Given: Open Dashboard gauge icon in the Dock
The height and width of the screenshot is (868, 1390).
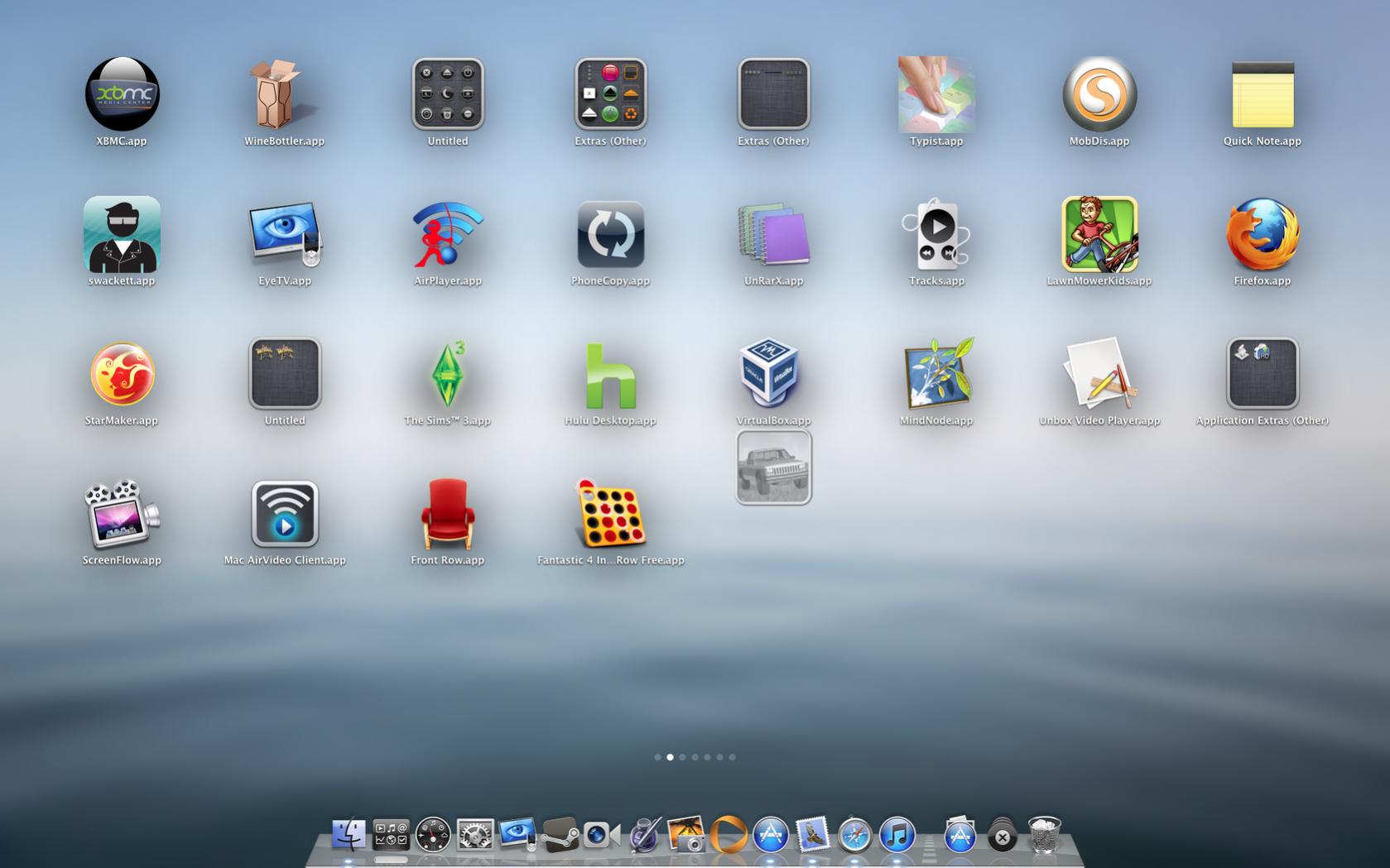Looking at the screenshot, I should (x=433, y=835).
